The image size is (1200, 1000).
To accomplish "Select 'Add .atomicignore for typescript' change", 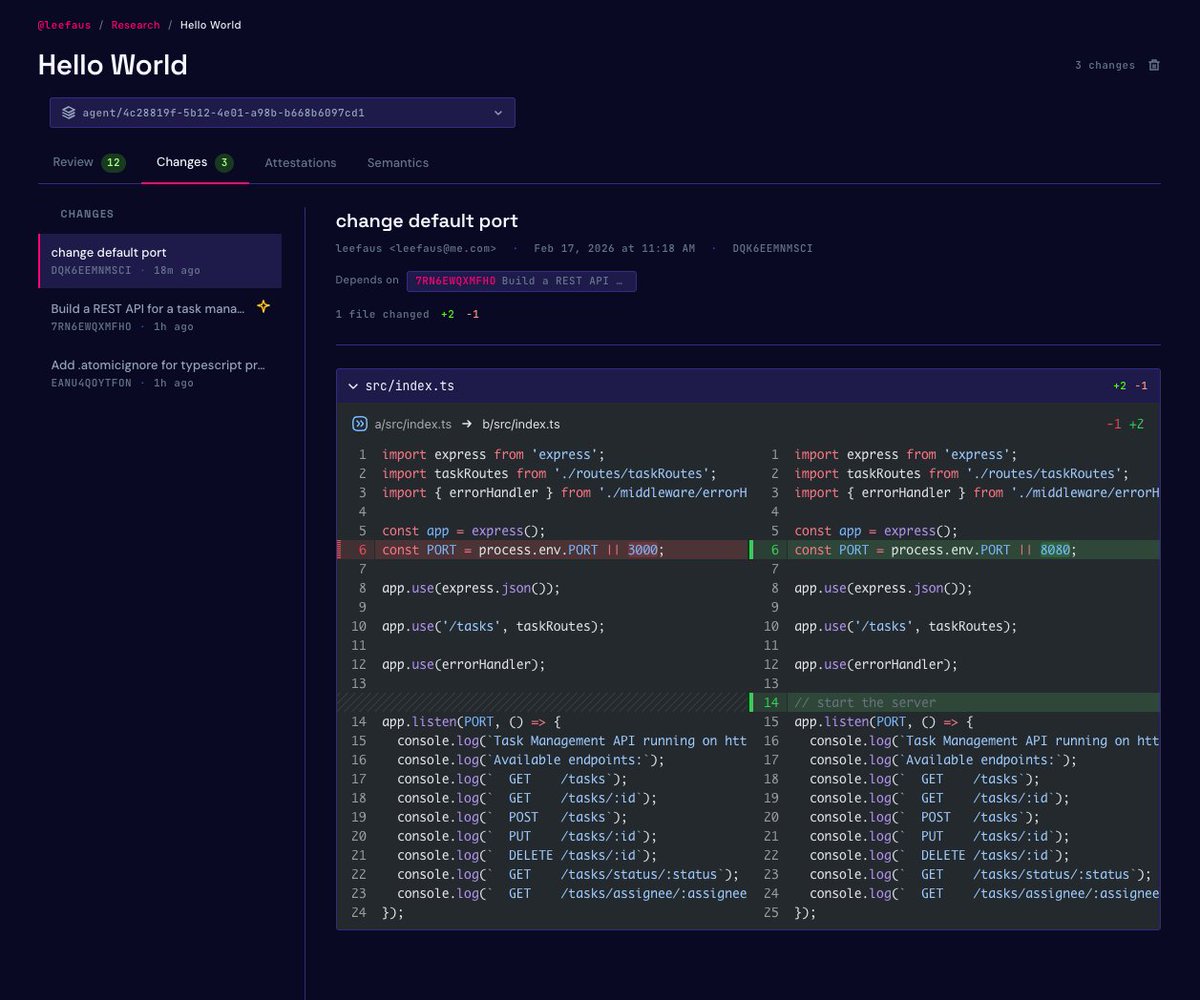I will pos(160,373).
